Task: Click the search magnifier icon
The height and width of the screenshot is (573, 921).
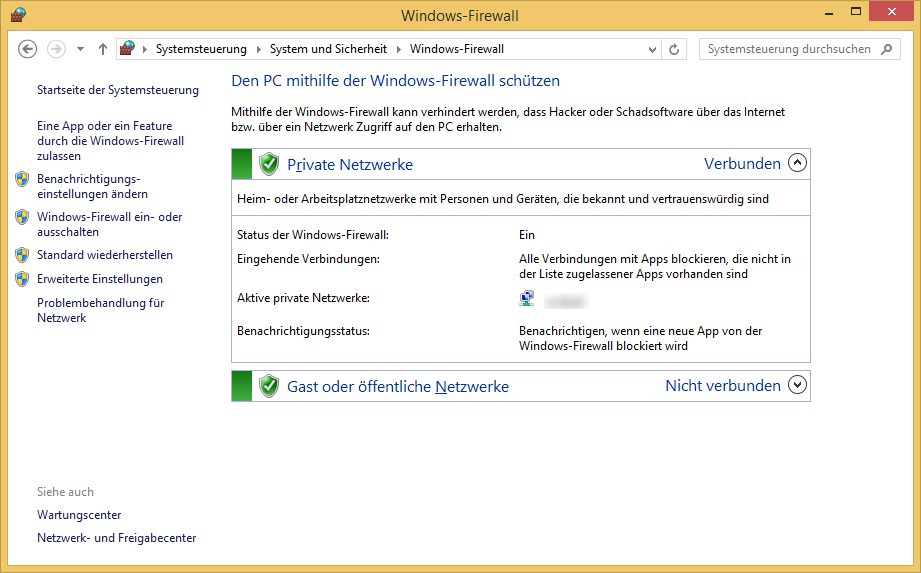Action: (887, 49)
